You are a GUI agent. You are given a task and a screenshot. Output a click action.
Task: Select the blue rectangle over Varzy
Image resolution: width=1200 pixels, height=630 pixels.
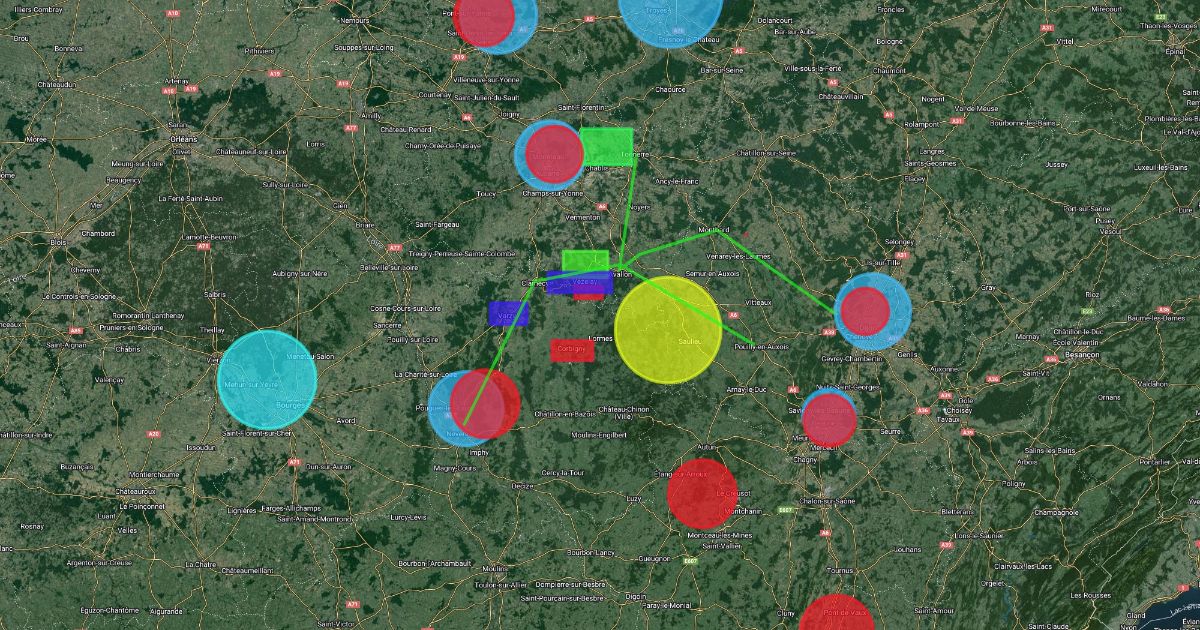pos(508,314)
